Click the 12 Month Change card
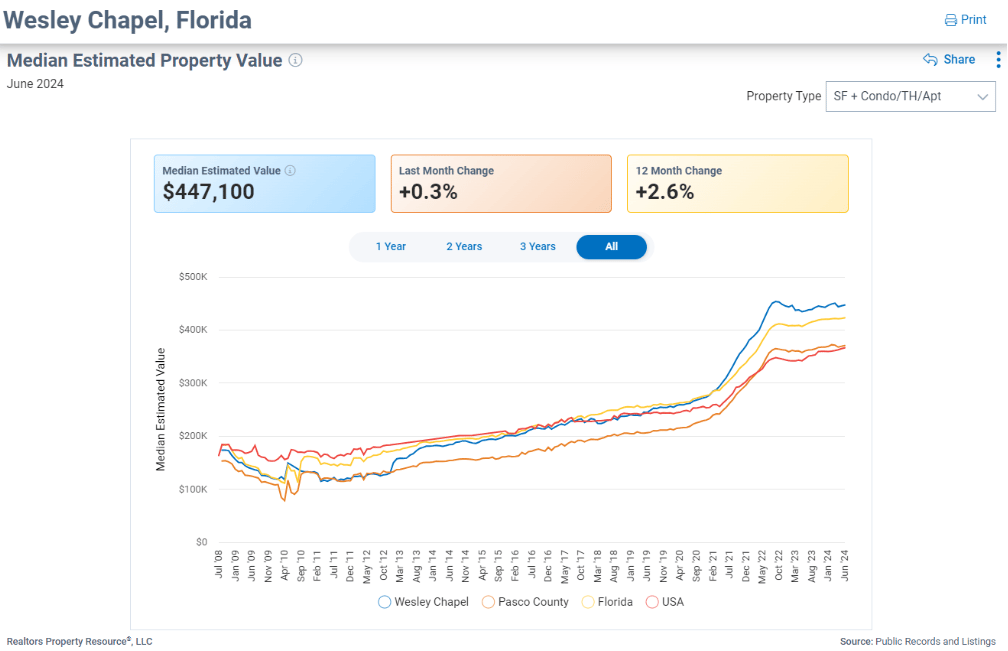This screenshot has height=651, width=1008. [x=737, y=183]
